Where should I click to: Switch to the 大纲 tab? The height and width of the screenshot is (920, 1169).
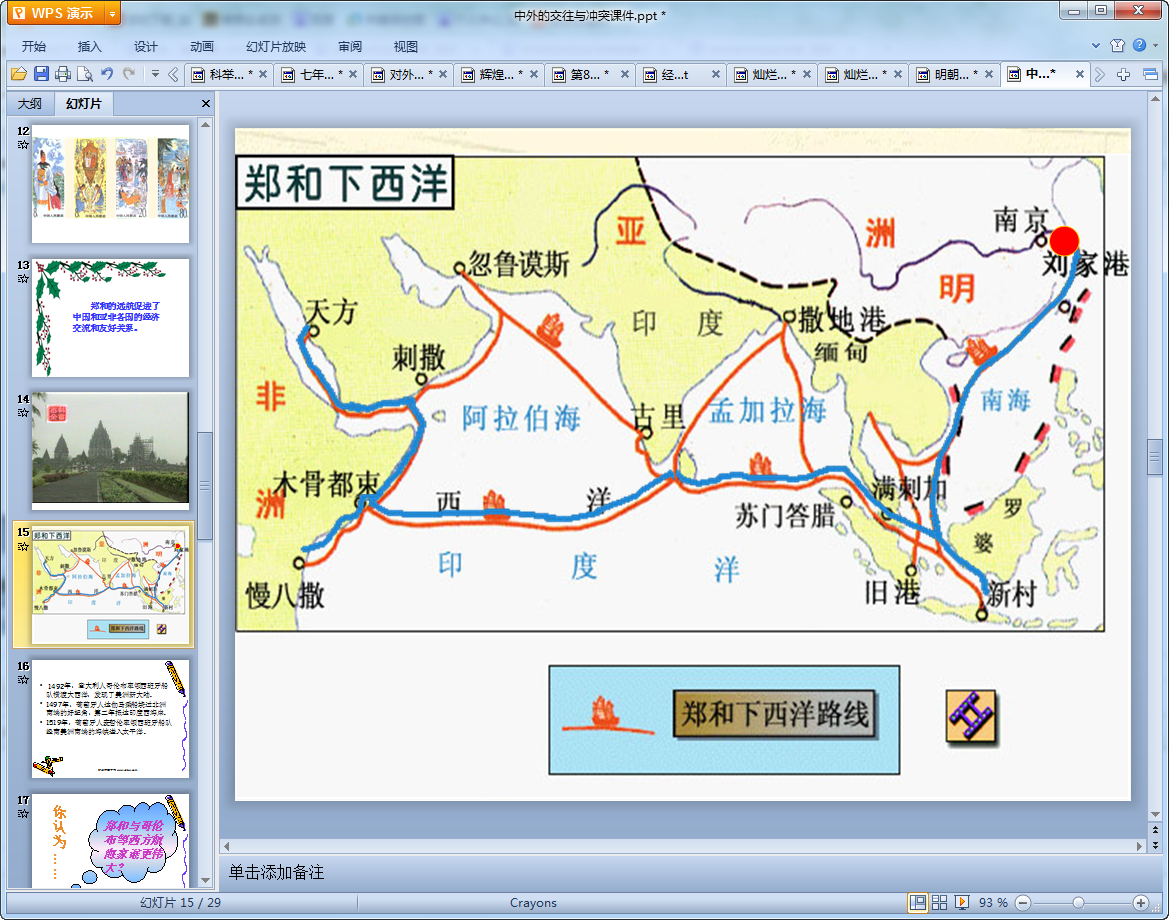point(30,104)
